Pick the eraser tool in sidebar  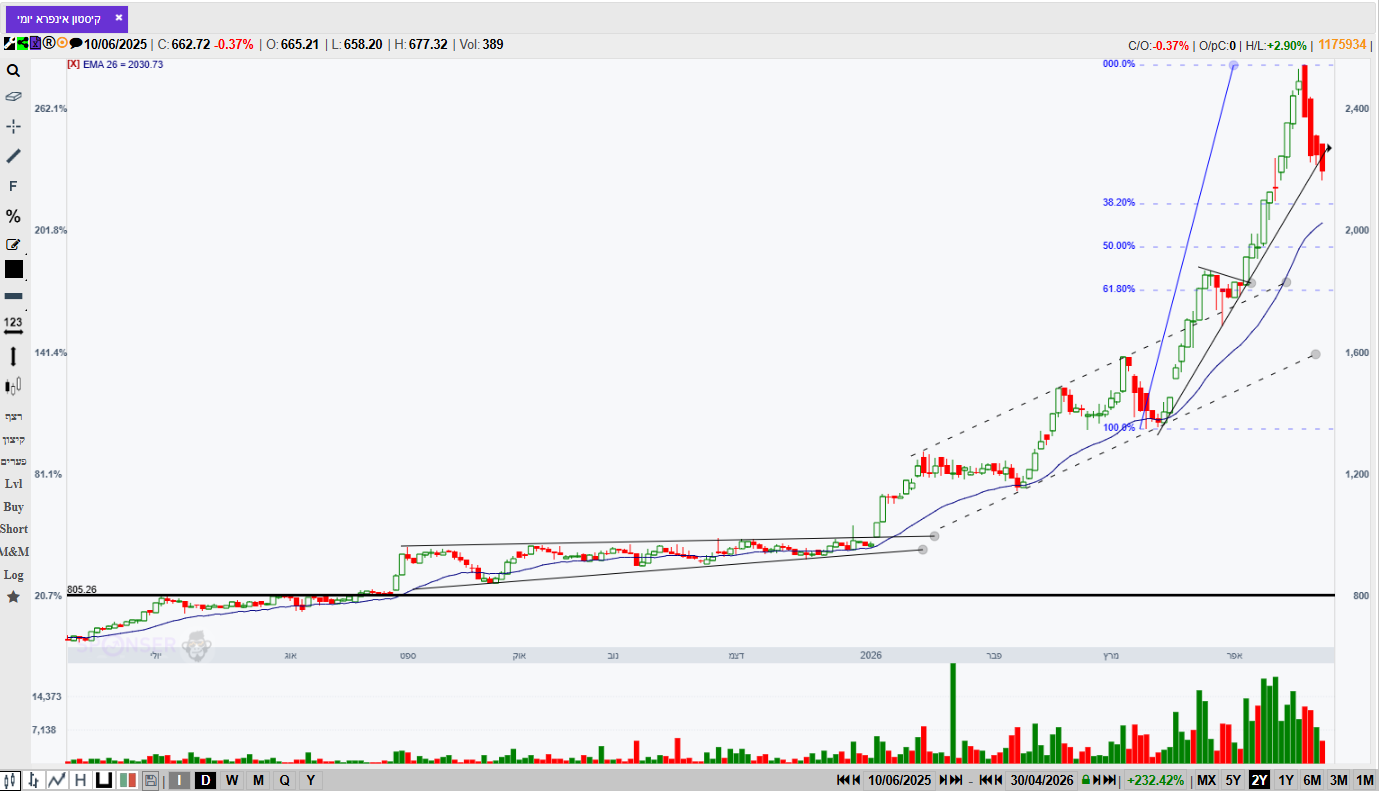point(13,97)
